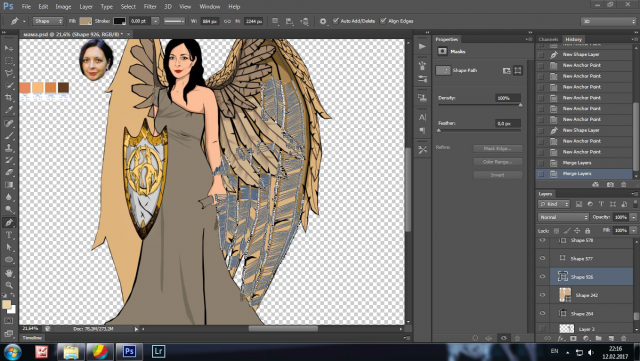
Task: Open the Opacity slider arrow
Action: pos(633,217)
